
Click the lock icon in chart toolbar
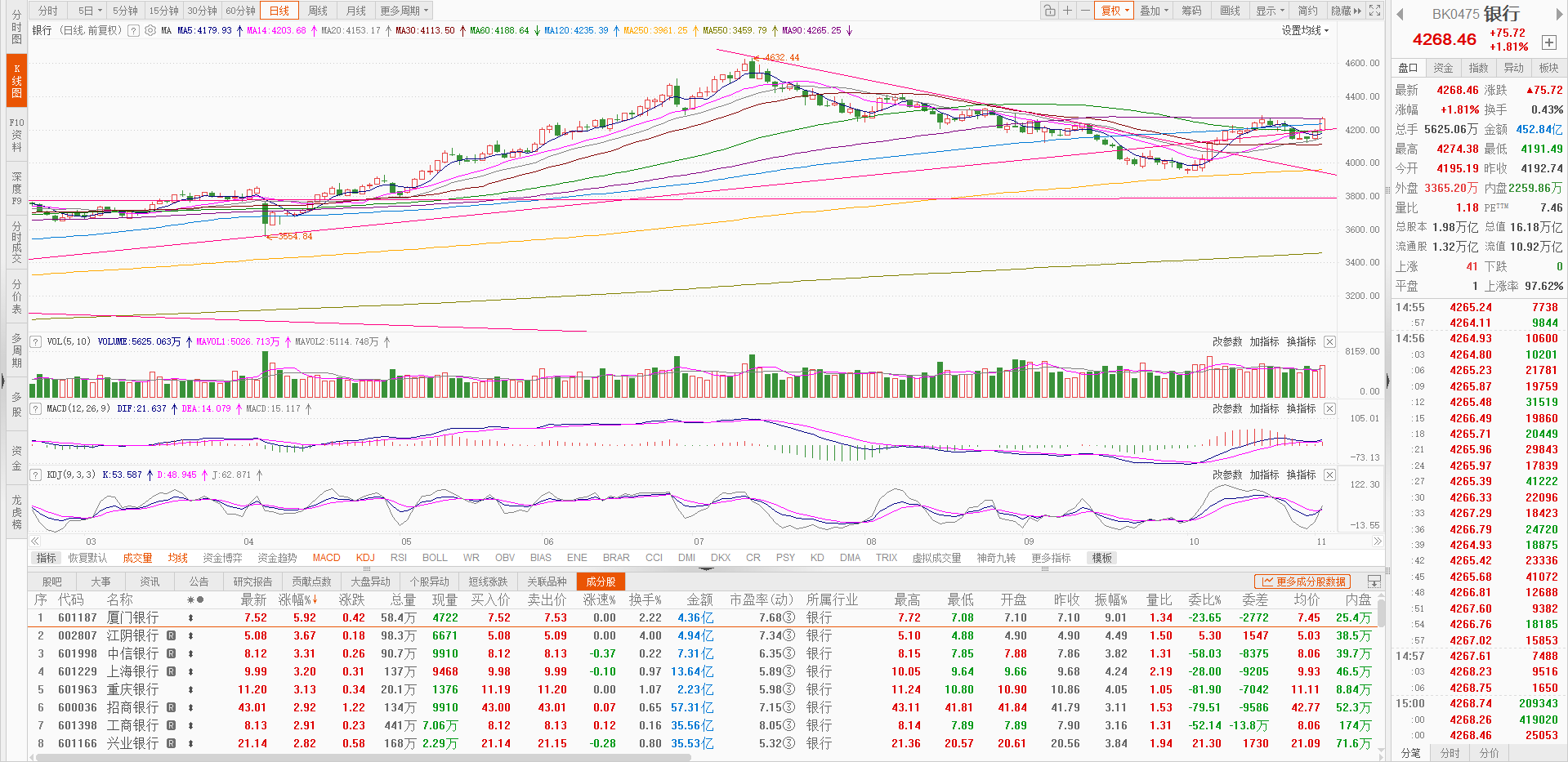pyautogui.click(x=1049, y=11)
